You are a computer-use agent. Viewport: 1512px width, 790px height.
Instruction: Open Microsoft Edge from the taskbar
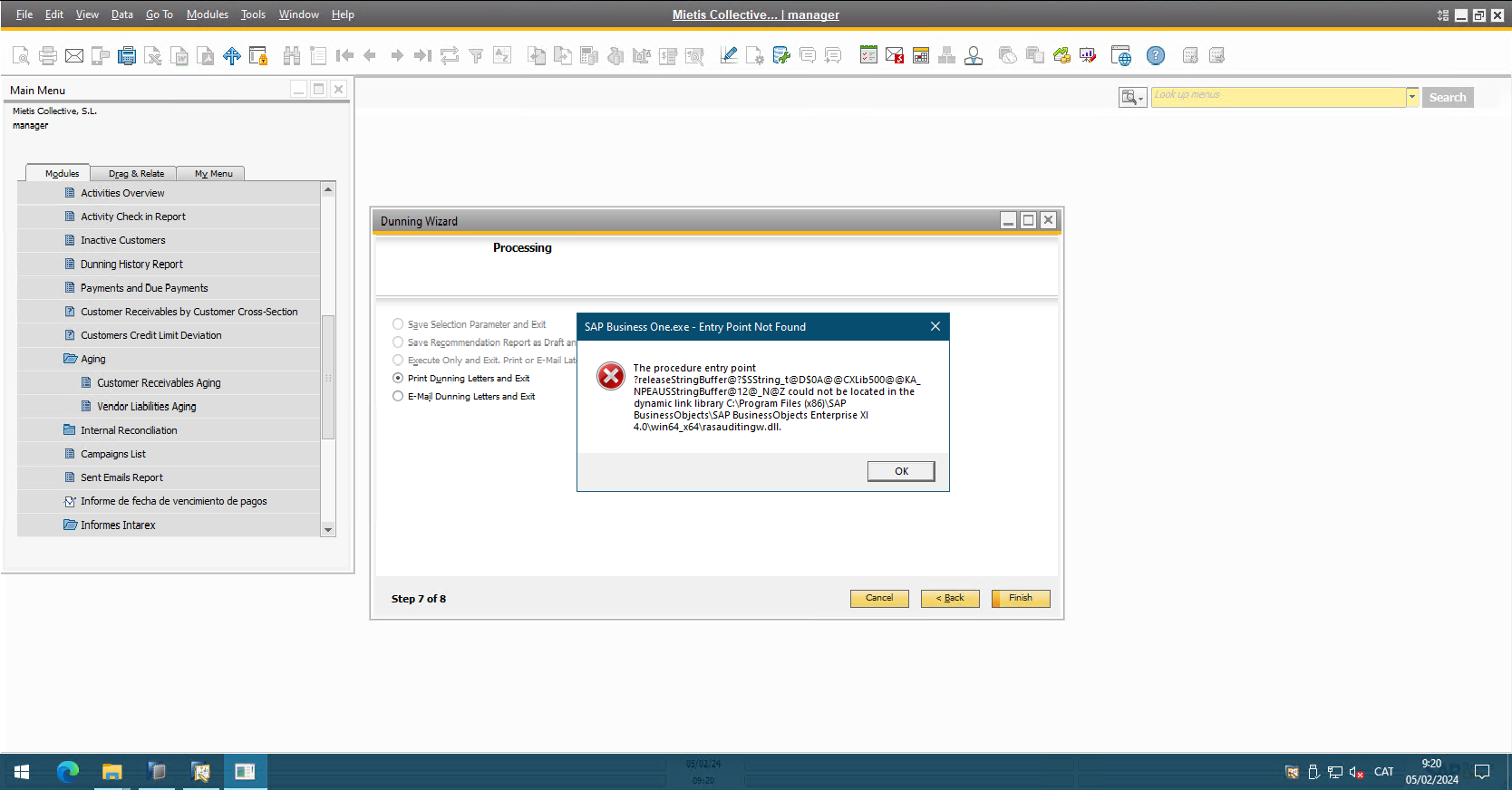point(68,772)
